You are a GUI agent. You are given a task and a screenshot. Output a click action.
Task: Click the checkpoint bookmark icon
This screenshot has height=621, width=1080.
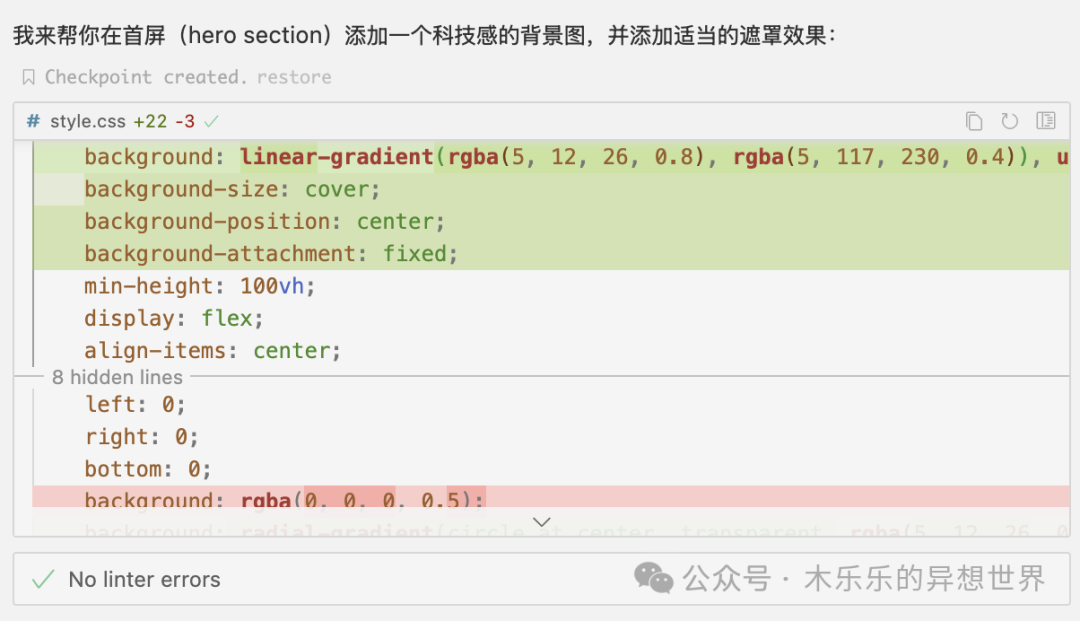tap(28, 77)
